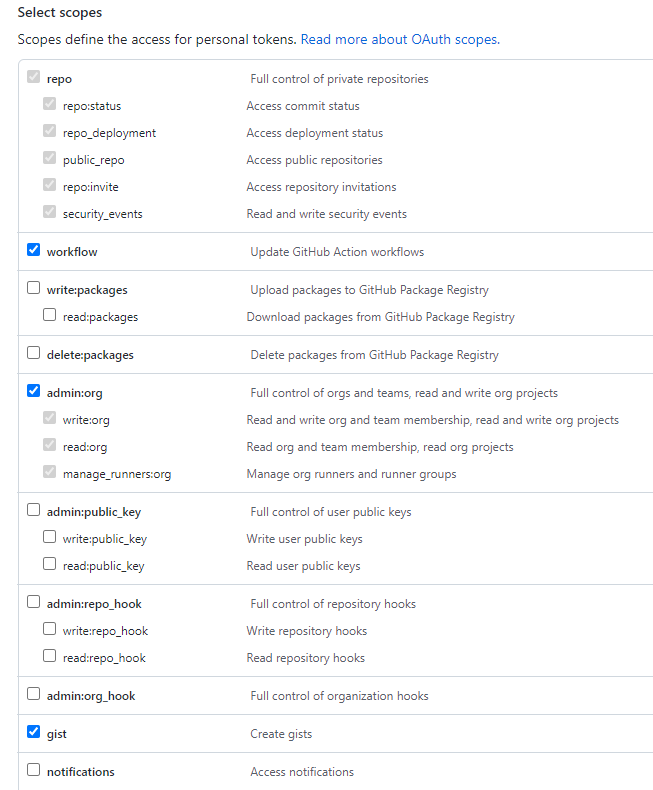The height and width of the screenshot is (790, 653).
Task: Check the admin:repo_hook scope checkbox
Action: pyautogui.click(x=33, y=602)
